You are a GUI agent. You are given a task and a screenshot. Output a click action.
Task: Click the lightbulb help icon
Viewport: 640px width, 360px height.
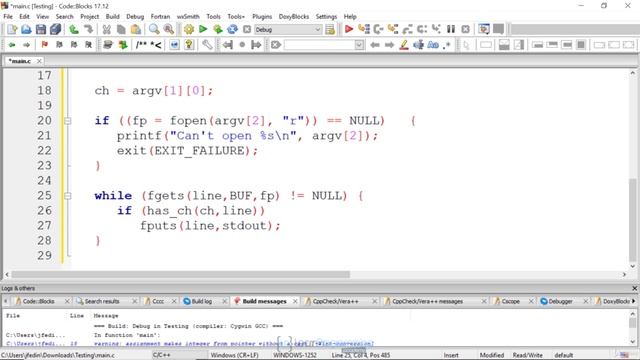click(189, 45)
